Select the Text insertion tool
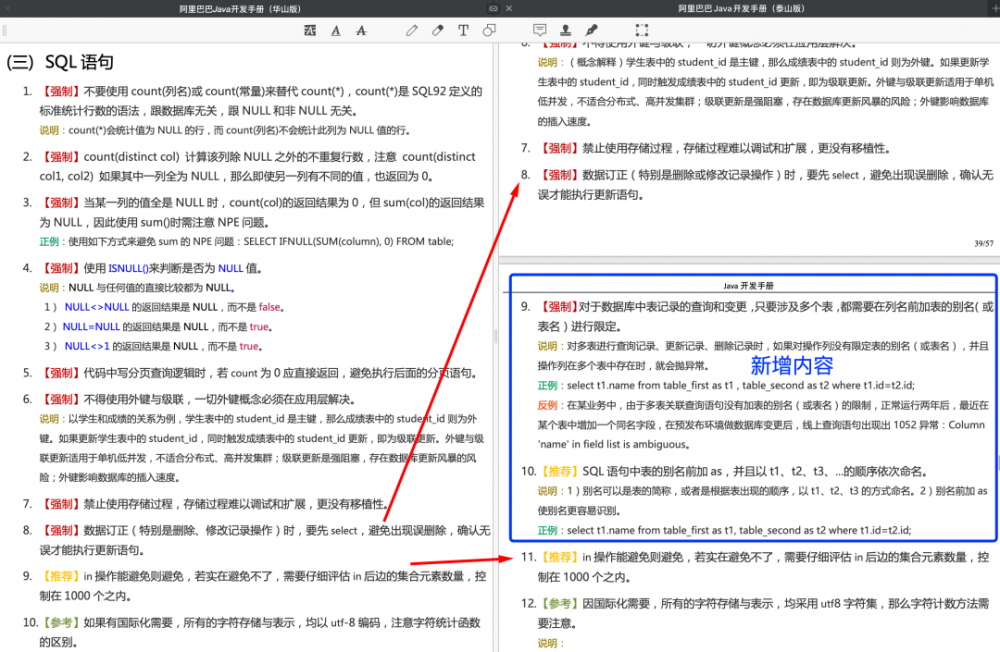This screenshot has height=652, width=1000. 462,30
